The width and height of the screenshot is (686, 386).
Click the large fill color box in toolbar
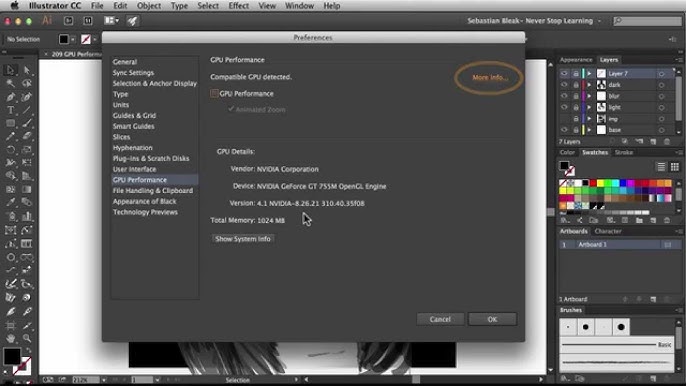tap(12, 356)
